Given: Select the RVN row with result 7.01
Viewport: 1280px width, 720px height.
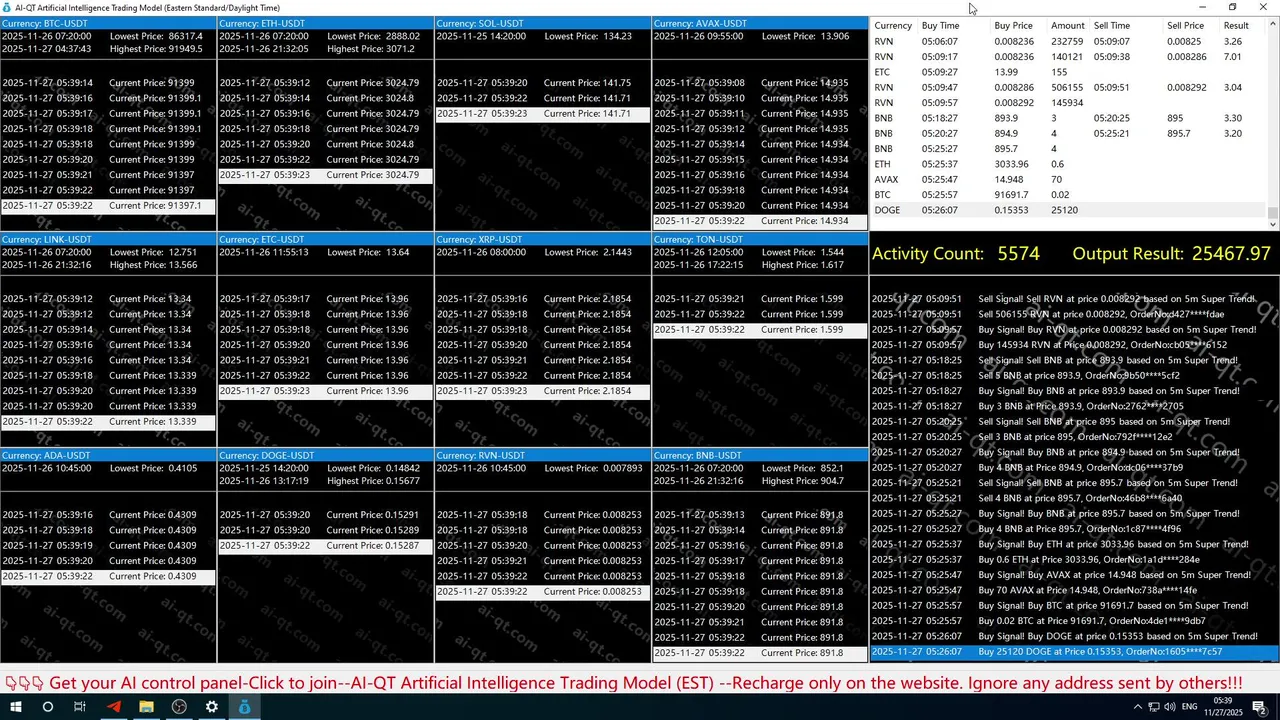Looking at the screenshot, I should (x=1068, y=57).
